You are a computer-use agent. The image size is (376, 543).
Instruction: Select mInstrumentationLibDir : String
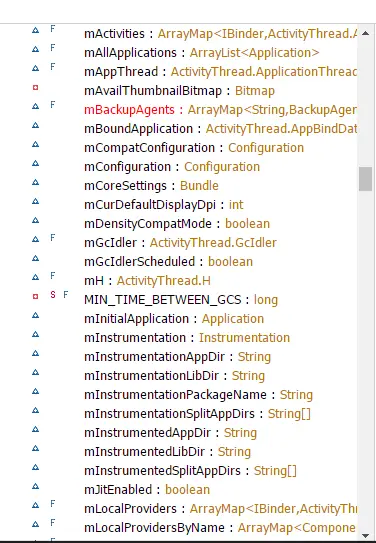pyautogui.click(x=174, y=376)
